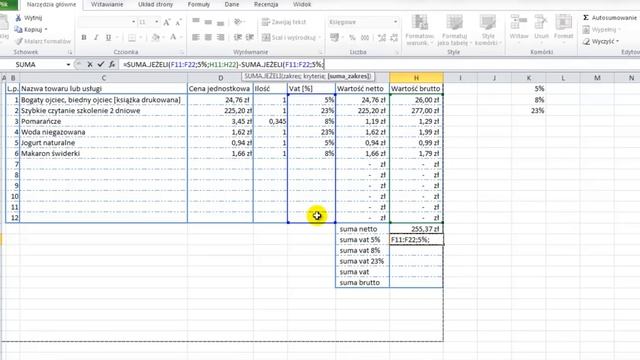Image resolution: width=640 pixels, height=360 pixels.
Task: Open the Układ strony ribbon tab
Action: 155,4
